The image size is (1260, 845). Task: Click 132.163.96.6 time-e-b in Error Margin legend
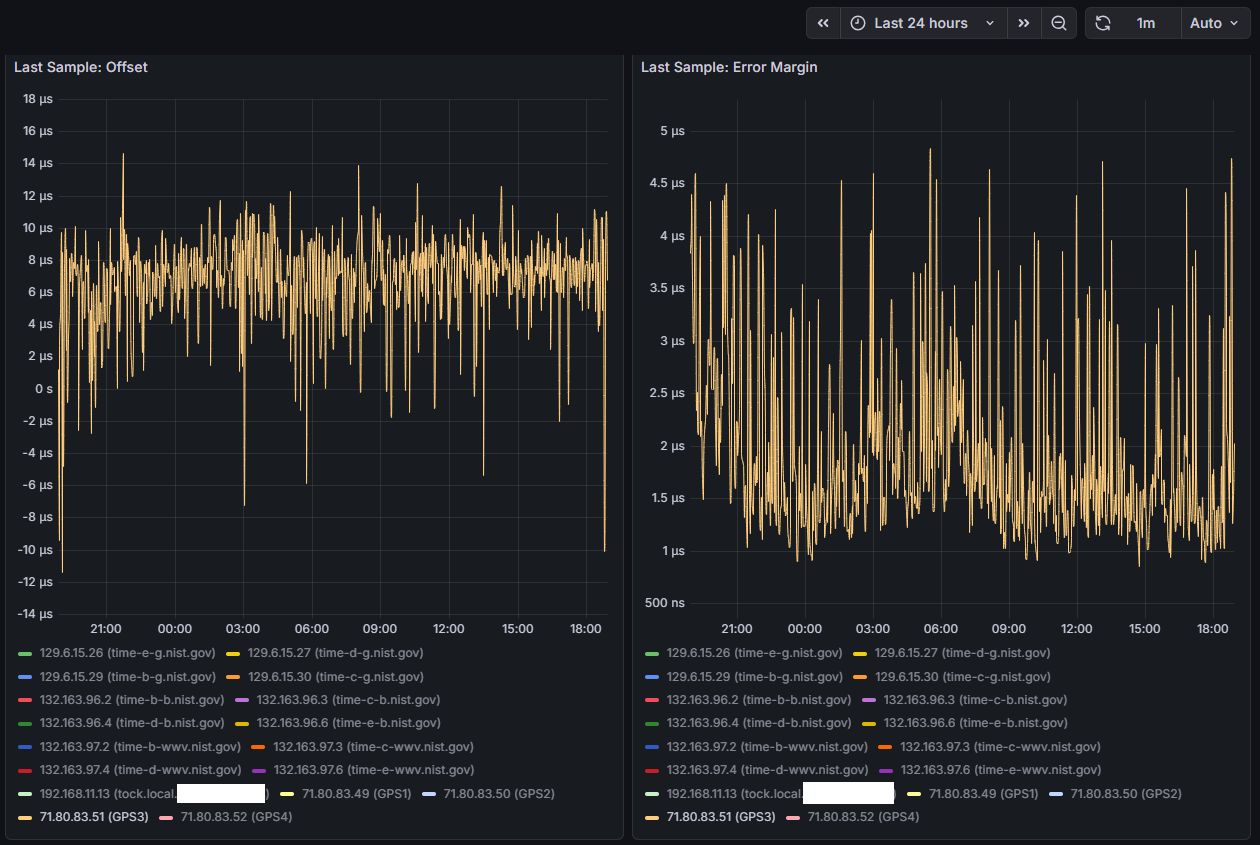(975, 723)
